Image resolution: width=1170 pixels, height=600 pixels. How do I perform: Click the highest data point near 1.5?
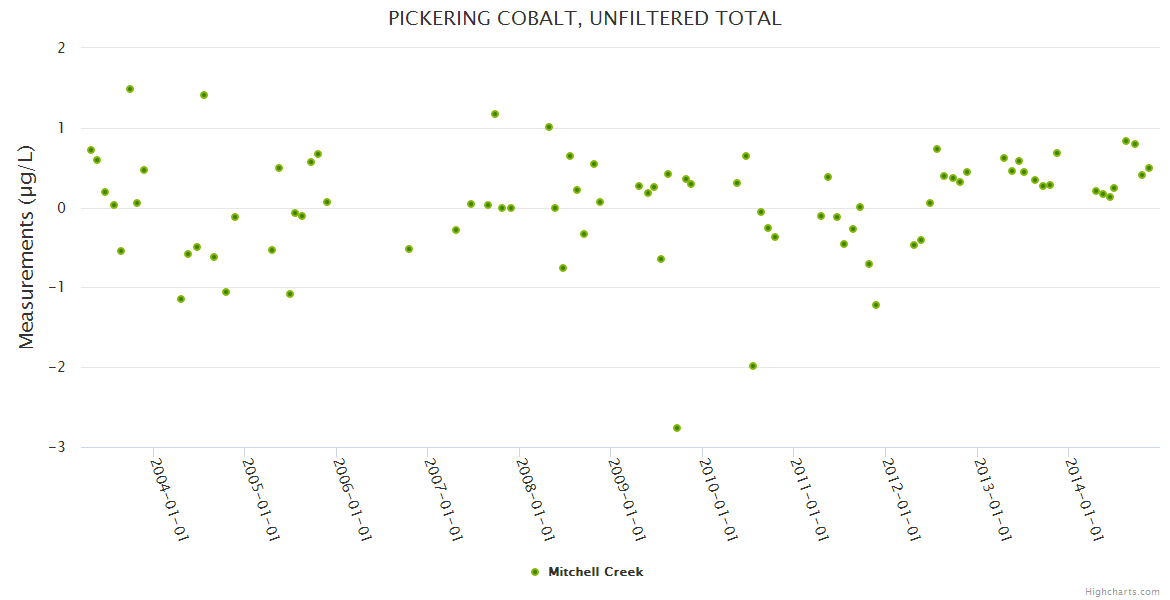(130, 89)
